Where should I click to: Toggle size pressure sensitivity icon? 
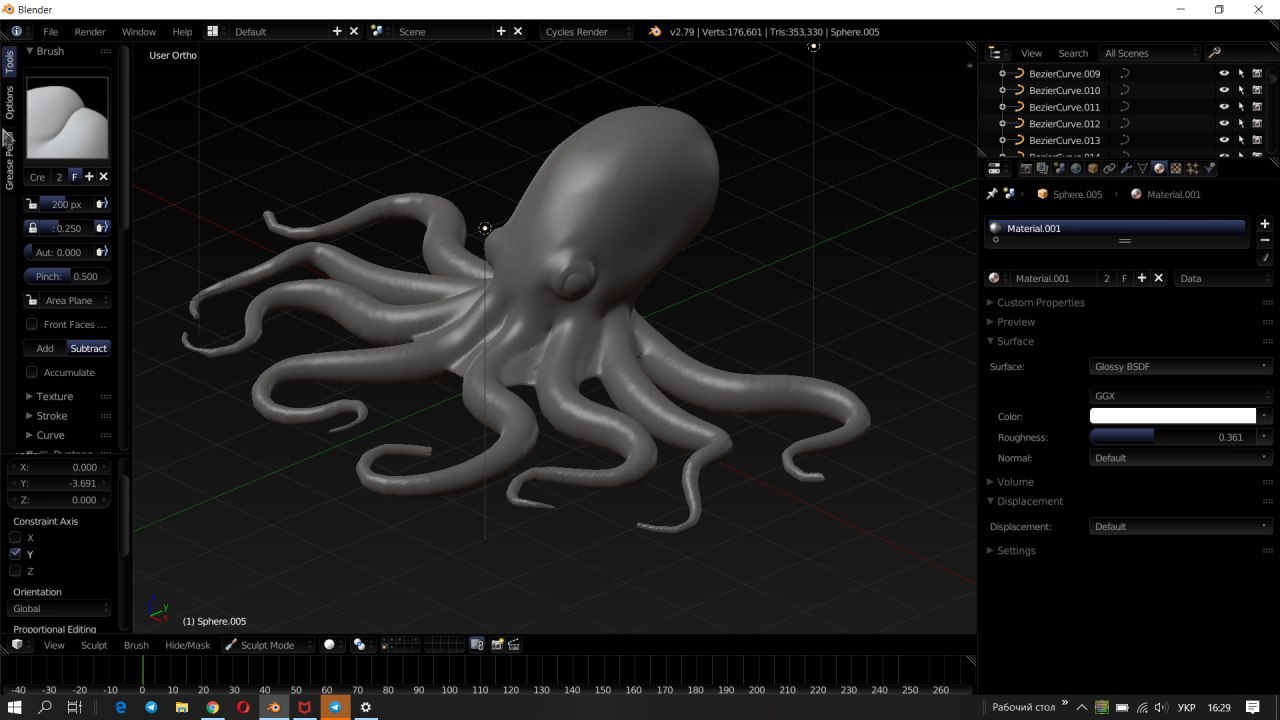coord(101,204)
